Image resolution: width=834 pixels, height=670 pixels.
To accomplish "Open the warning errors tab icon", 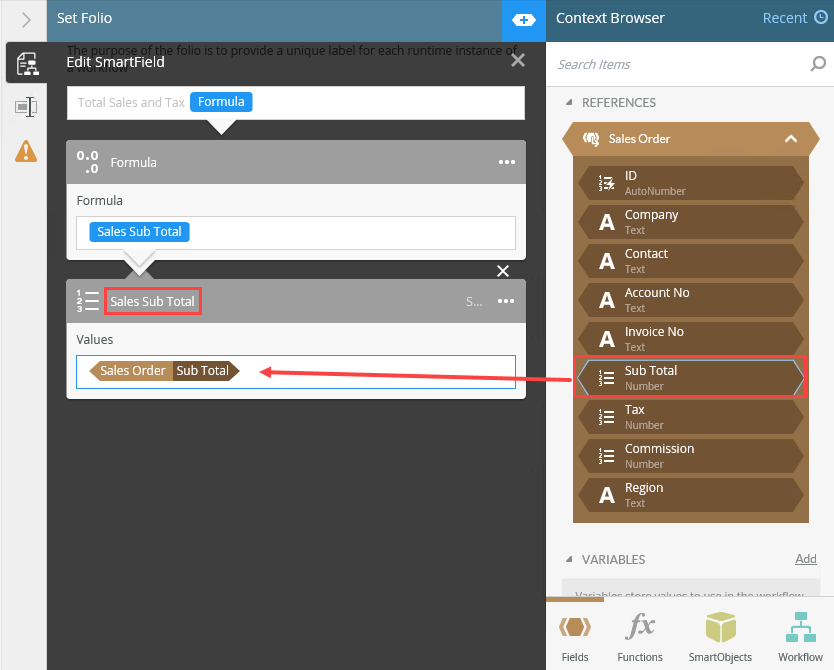I will click(x=26, y=151).
